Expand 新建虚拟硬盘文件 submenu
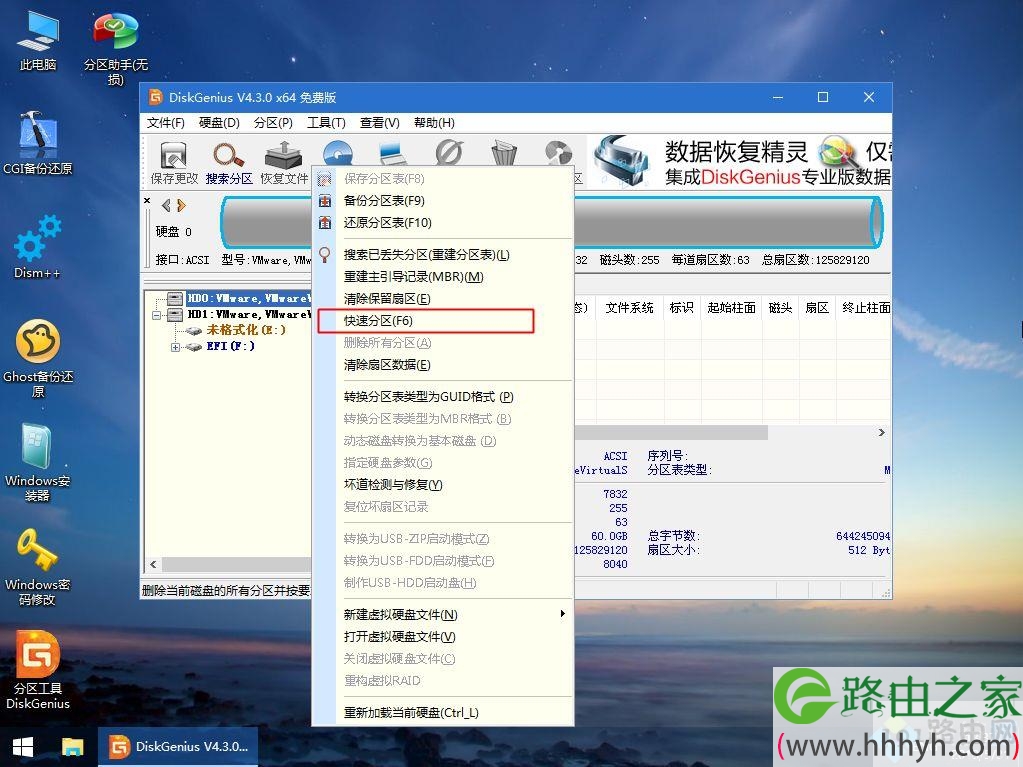The image size is (1023, 767). (x=443, y=614)
